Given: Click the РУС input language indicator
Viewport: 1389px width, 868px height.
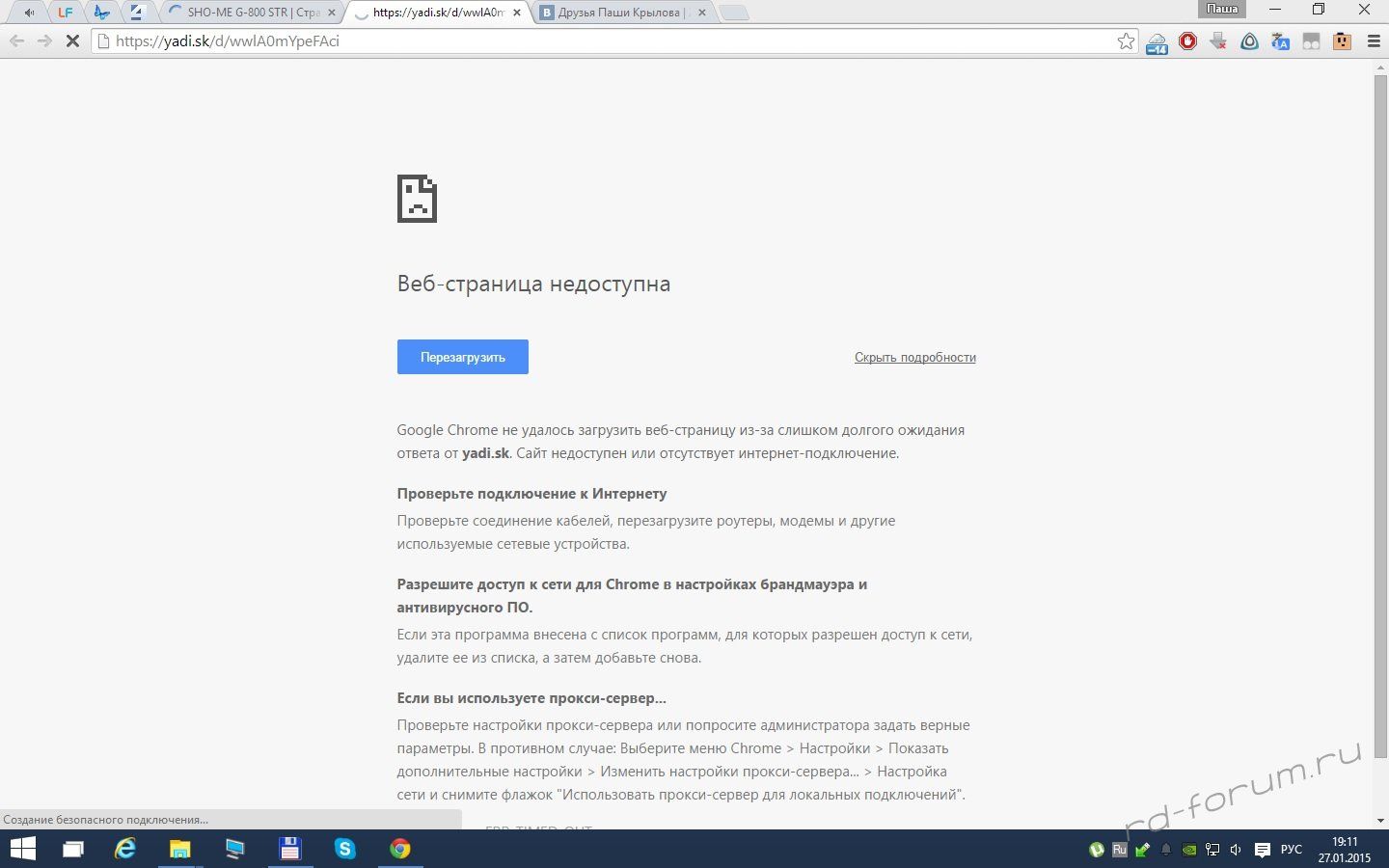Looking at the screenshot, I should [x=1291, y=850].
